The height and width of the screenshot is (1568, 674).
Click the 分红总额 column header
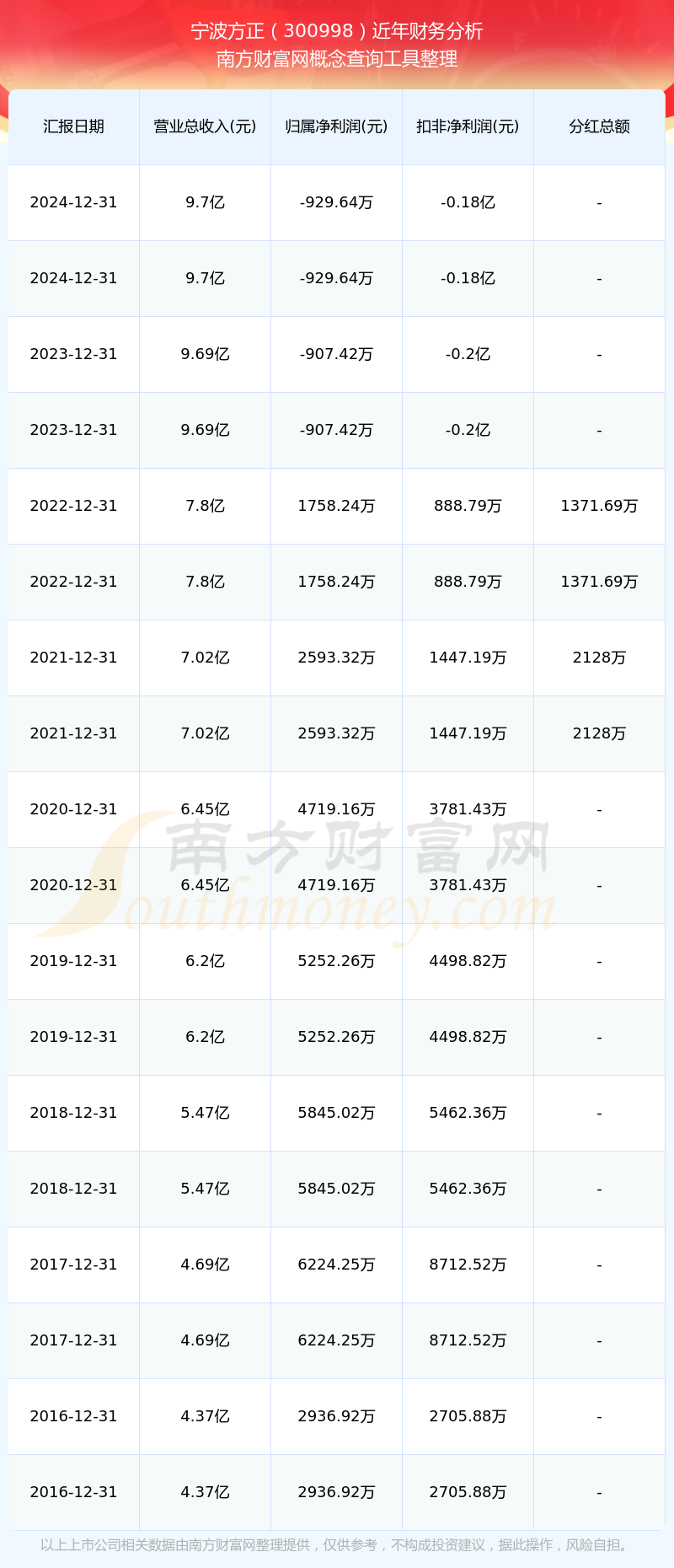pos(599,126)
